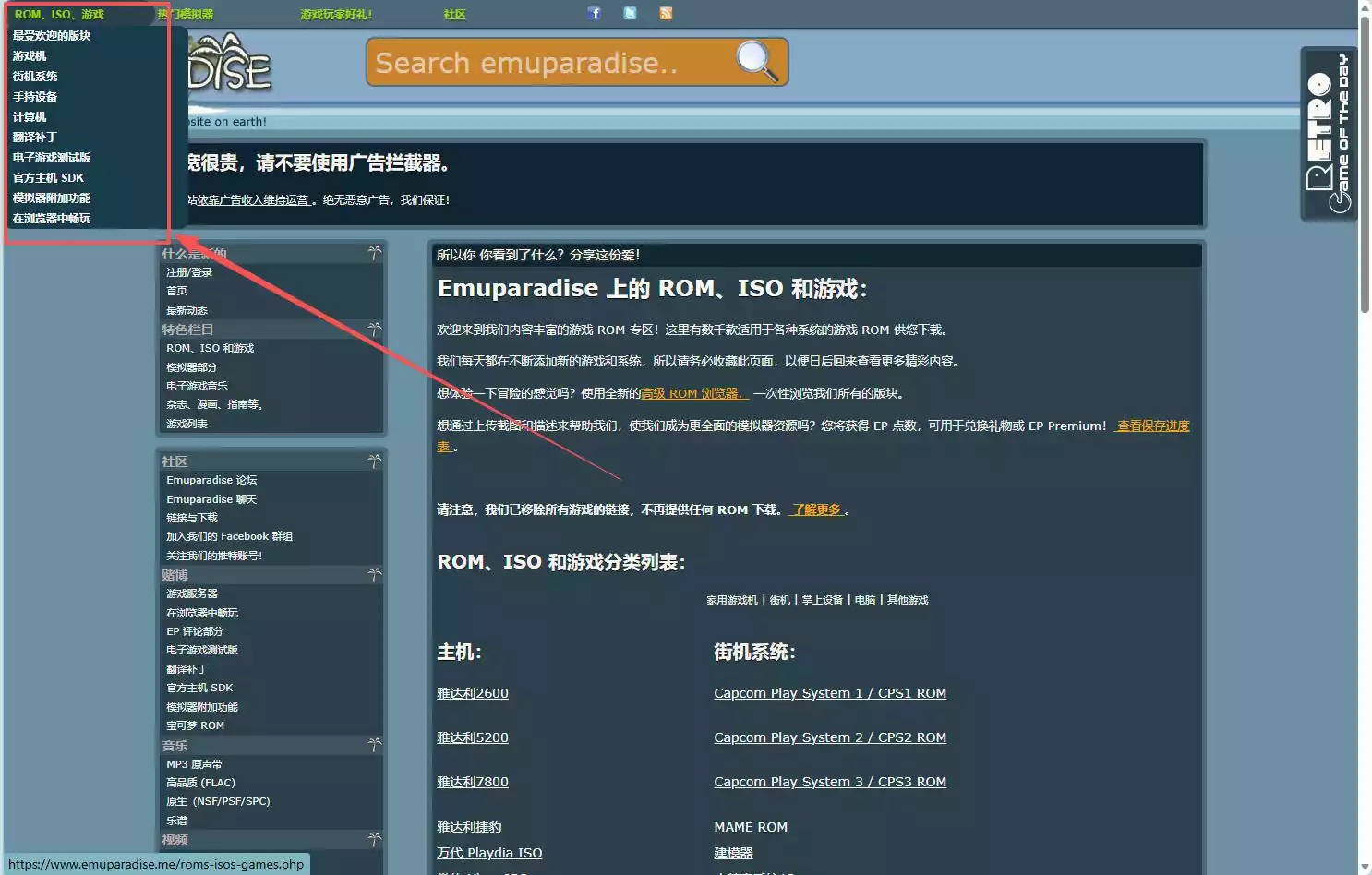Select 电子游戏测试版 in dropdown menu

[x=52, y=157]
